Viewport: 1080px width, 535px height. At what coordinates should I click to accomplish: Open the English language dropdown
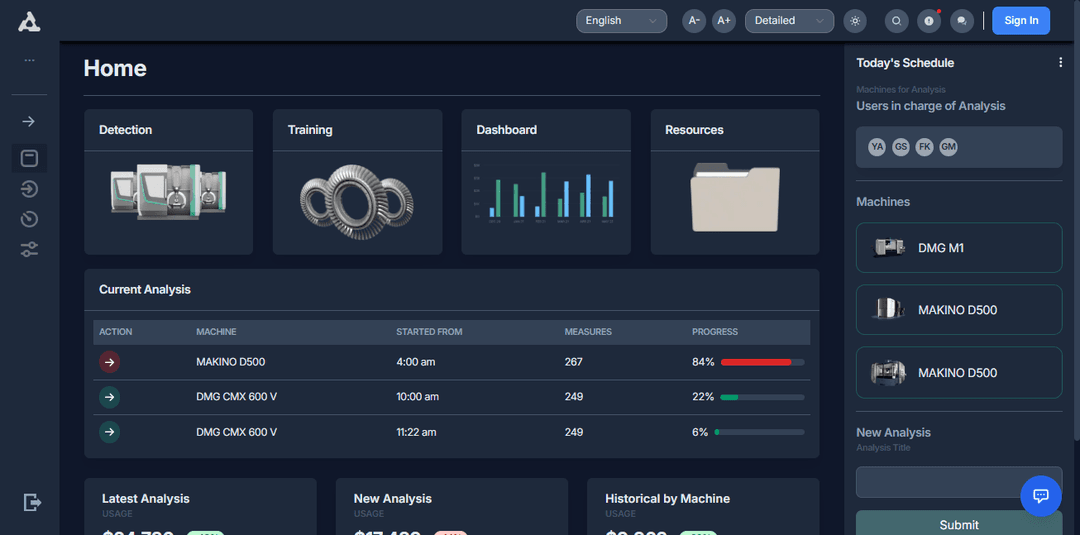(621, 21)
